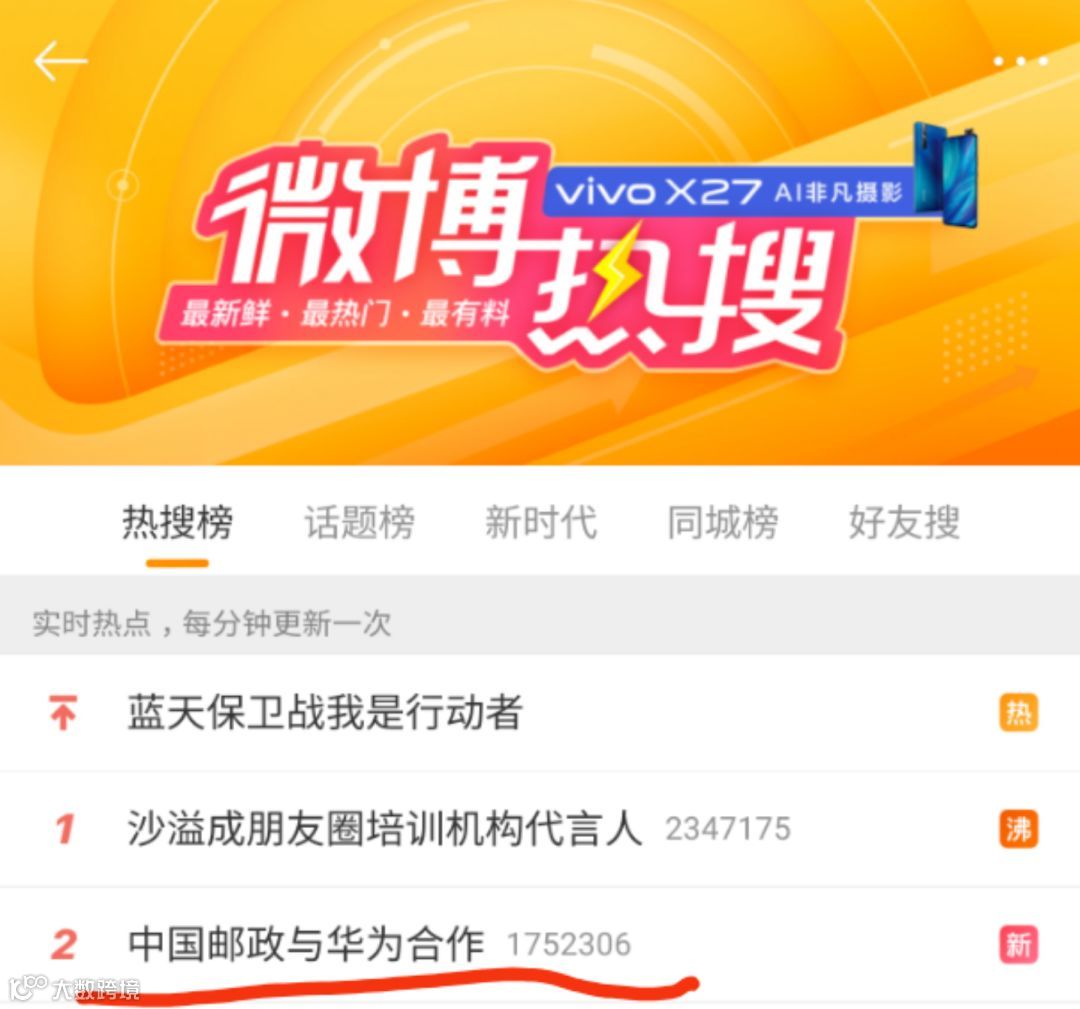Viewport: 1080px width, 1009px height.
Task: Tap the pink 新 badge on rank two
Action: [1018, 944]
